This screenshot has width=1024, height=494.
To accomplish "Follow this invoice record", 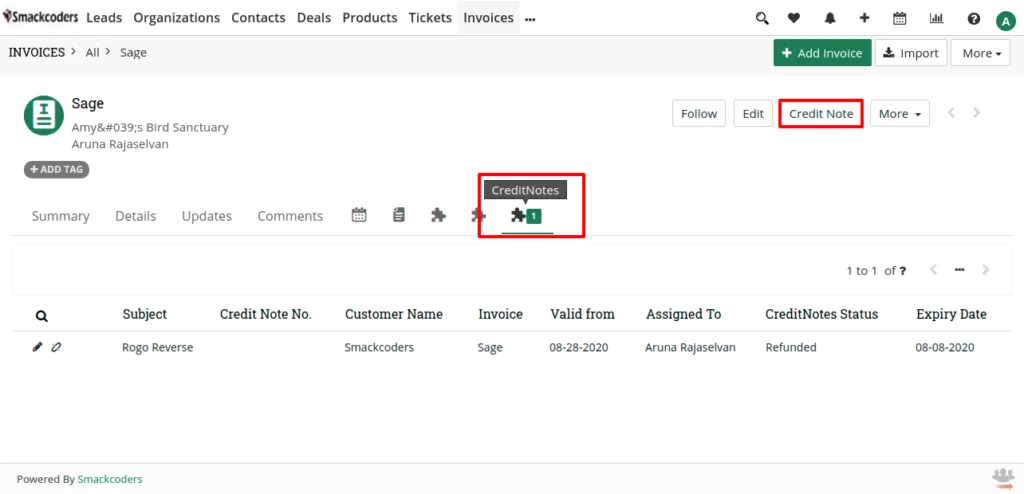I will (699, 114).
